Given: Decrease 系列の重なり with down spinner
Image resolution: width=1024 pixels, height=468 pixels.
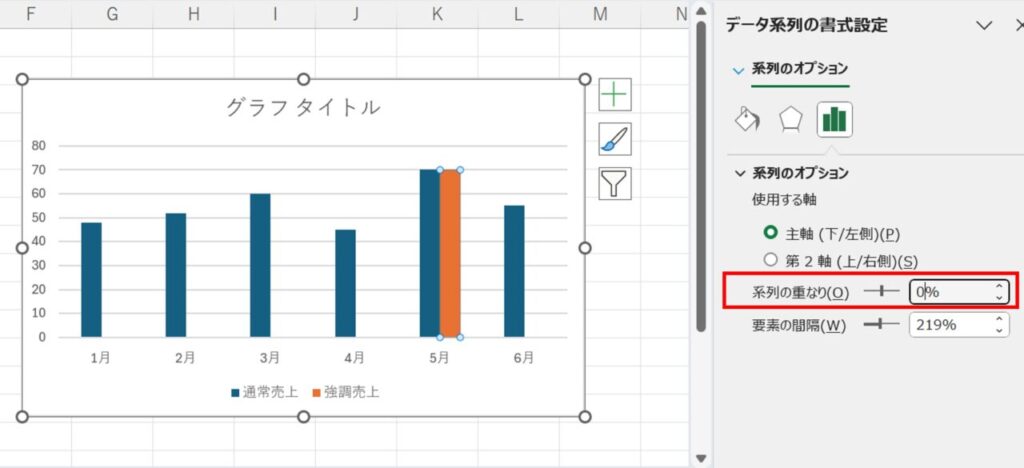Looking at the screenshot, I should (x=999, y=298).
